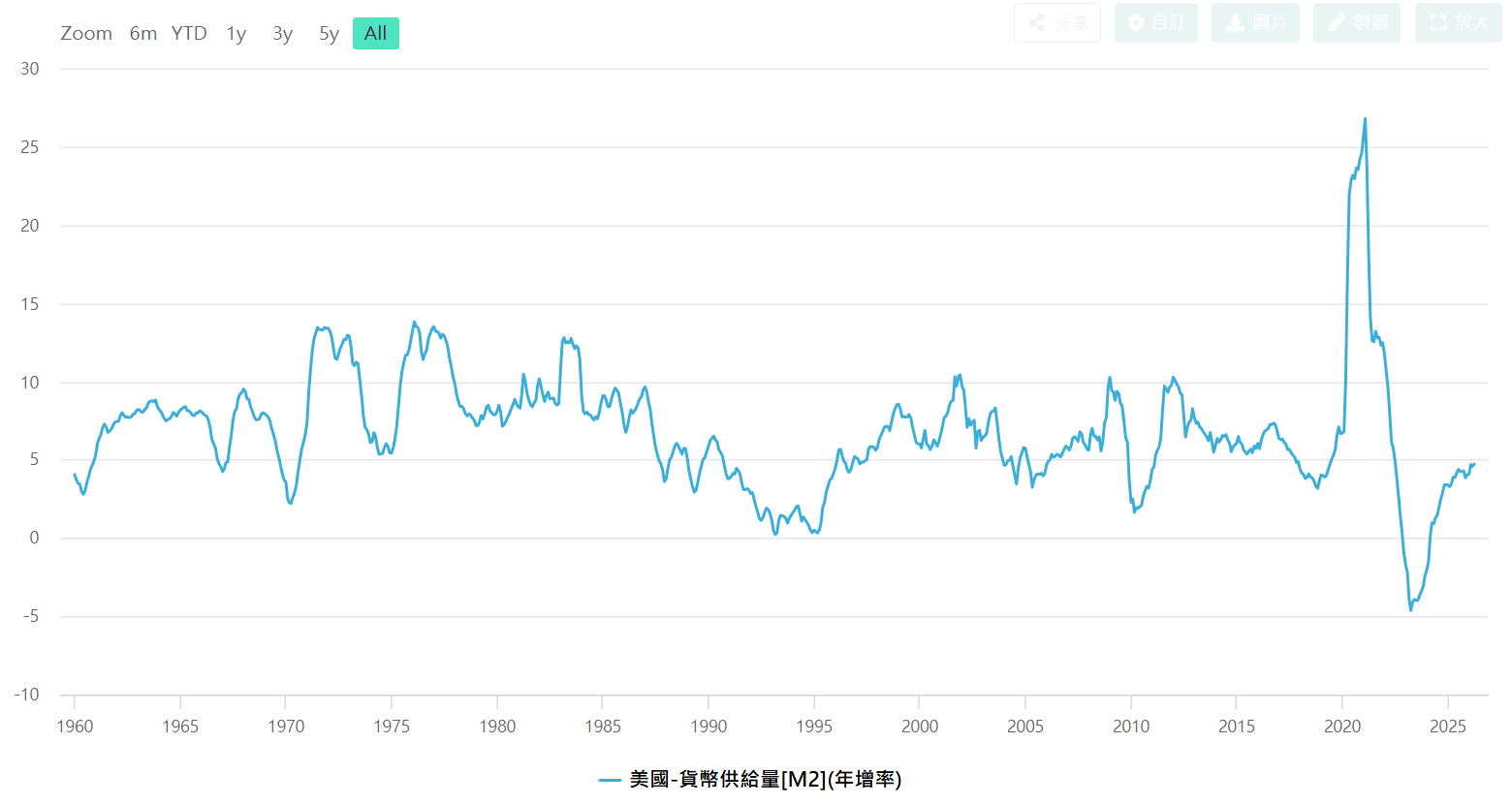Open the 自訂 customize gear button
Screen dimensions: 1512x805
click(x=1156, y=22)
